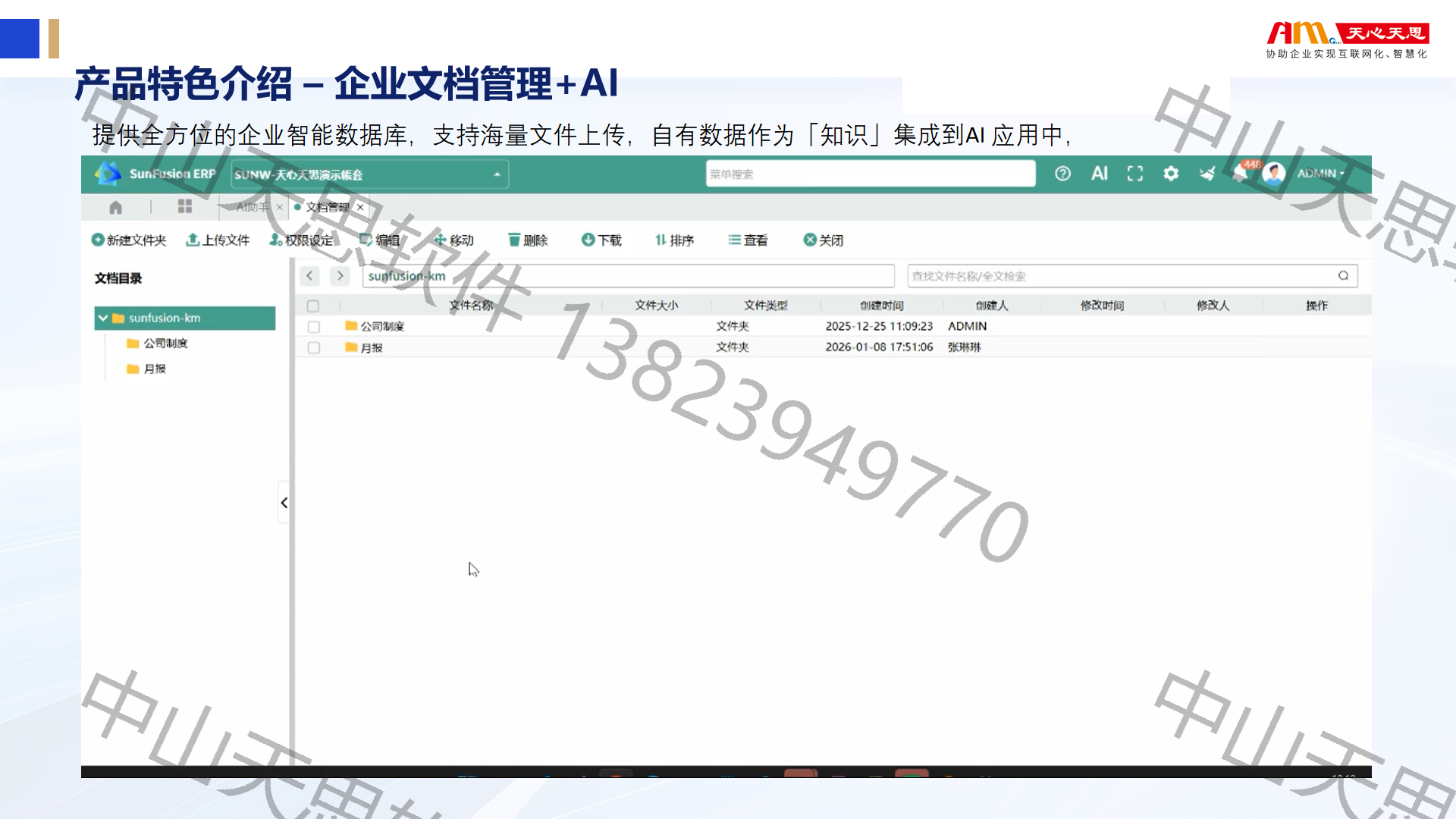The image size is (1456, 819).
Task: Collapse the document directory side panel
Action: pyautogui.click(x=284, y=502)
